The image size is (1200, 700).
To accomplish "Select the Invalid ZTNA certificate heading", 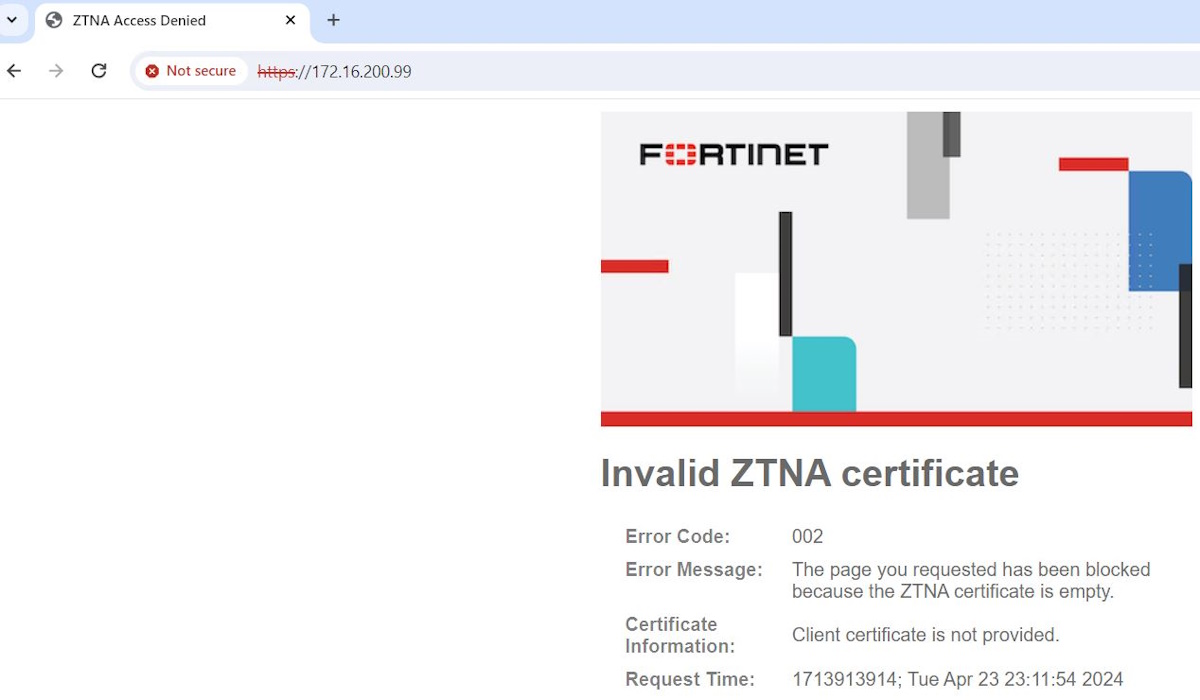I will click(809, 473).
